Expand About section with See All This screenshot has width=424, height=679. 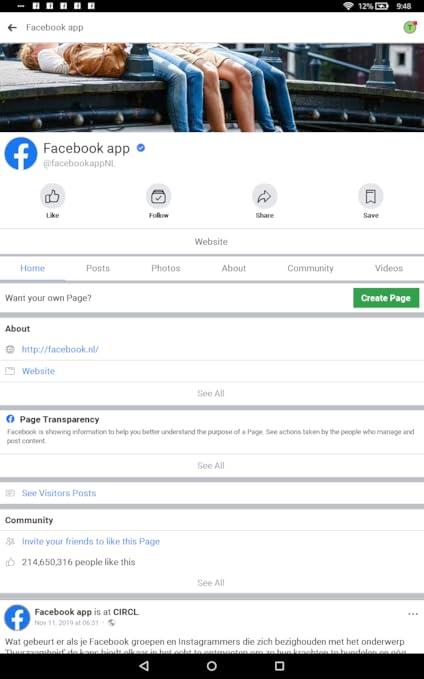[211, 393]
